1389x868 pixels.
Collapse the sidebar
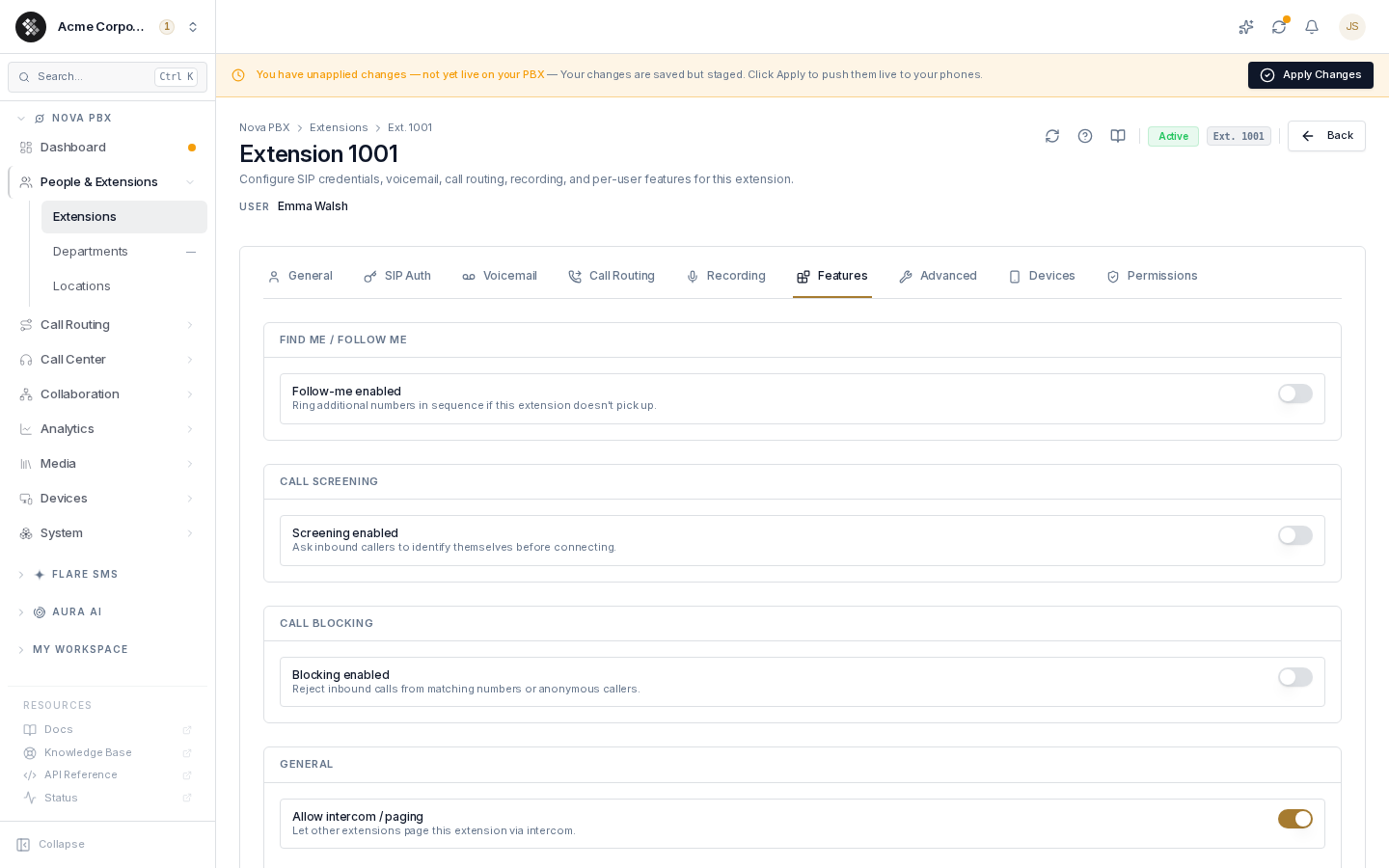(51, 845)
